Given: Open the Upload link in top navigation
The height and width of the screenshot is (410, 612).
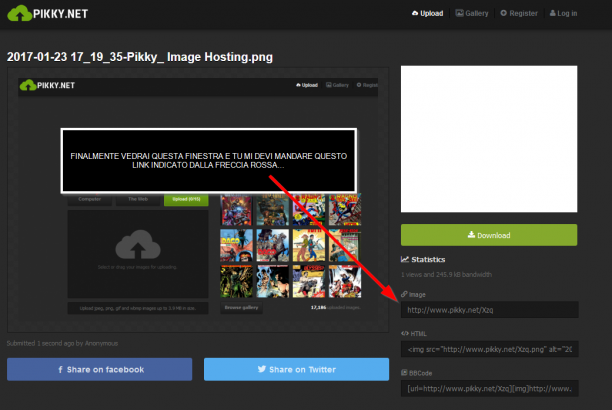Looking at the screenshot, I should pyautogui.click(x=427, y=13).
